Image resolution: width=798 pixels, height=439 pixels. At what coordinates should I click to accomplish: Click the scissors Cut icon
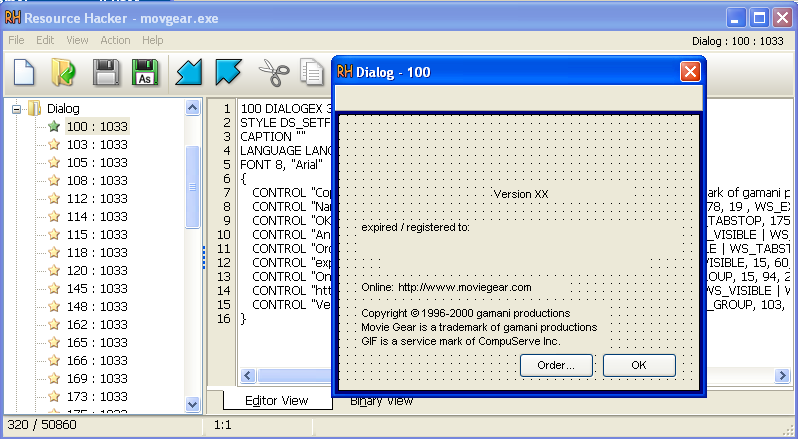274,72
